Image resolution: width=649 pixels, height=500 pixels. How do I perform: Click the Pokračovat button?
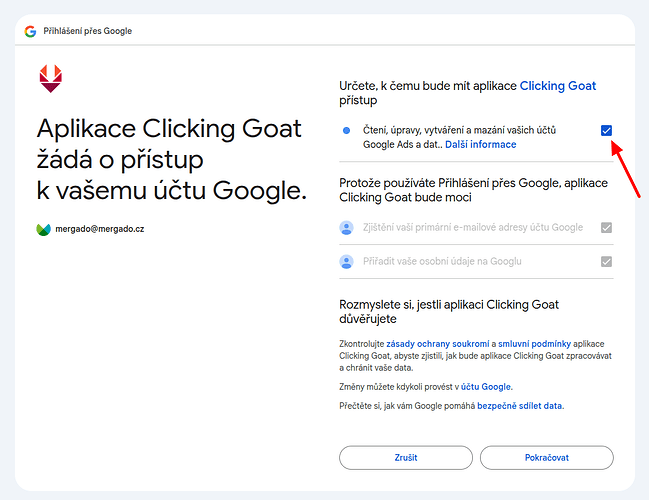[547, 458]
